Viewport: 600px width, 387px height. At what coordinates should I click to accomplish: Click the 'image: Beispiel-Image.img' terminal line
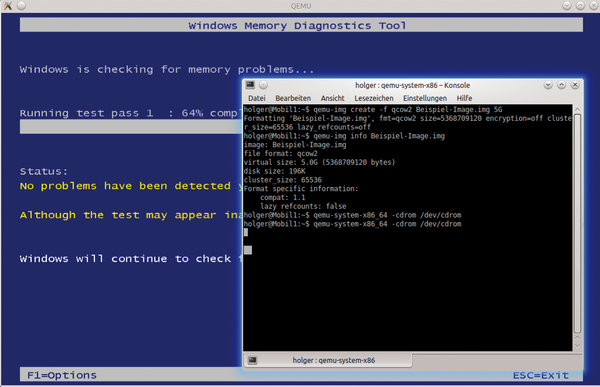(x=295, y=145)
